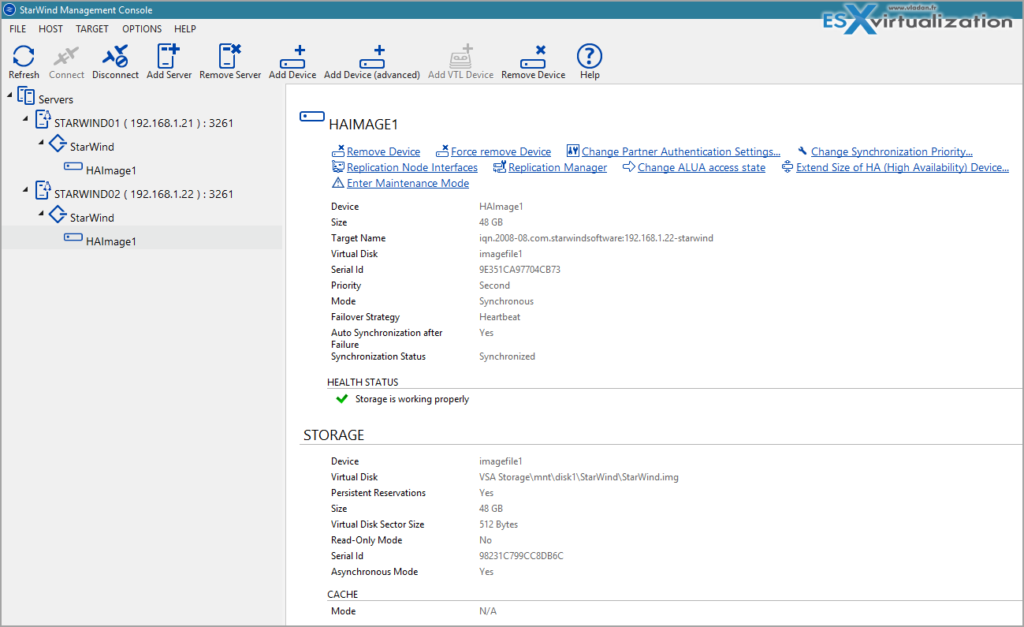This screenshot has width=1024, height=627.
Task: Collapse the Servers root node
Action: pyautogui.click(x=10, y=98)
